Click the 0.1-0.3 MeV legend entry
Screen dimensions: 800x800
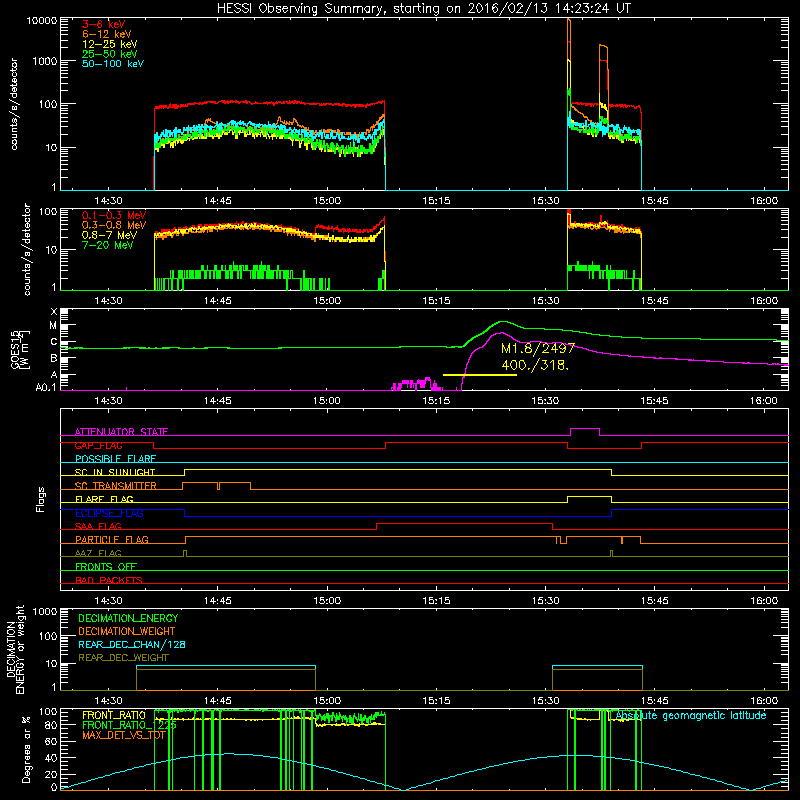(x=114, y=215)
